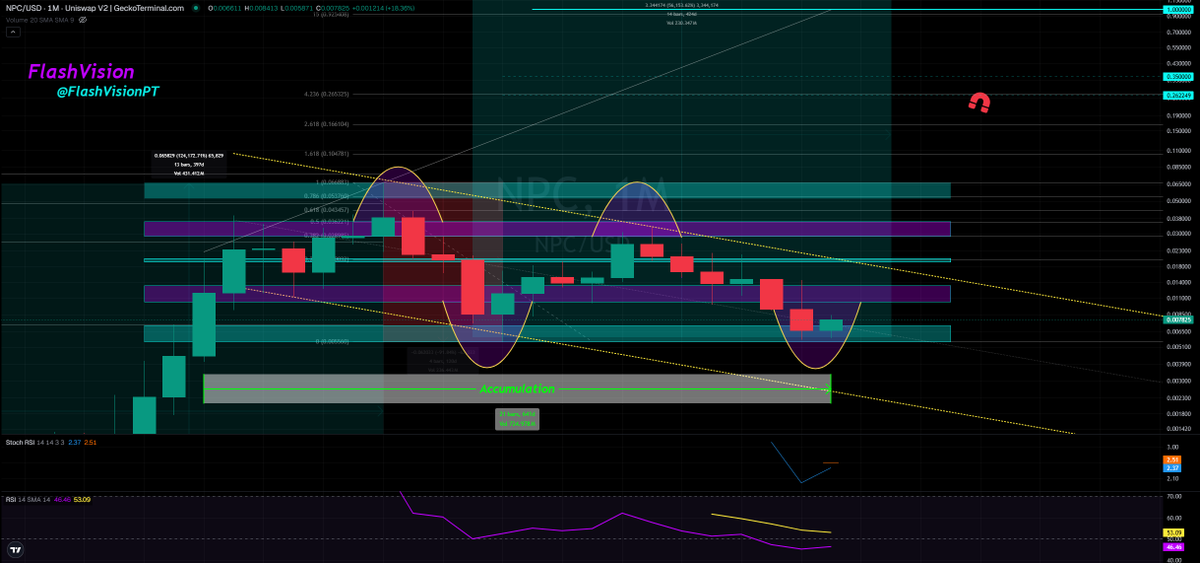Image resolution: width=1200 pixels, height=563 pixels.
Task: Click the blue 2.37 Stoch RSI axis label
Action: (1174, 467)
